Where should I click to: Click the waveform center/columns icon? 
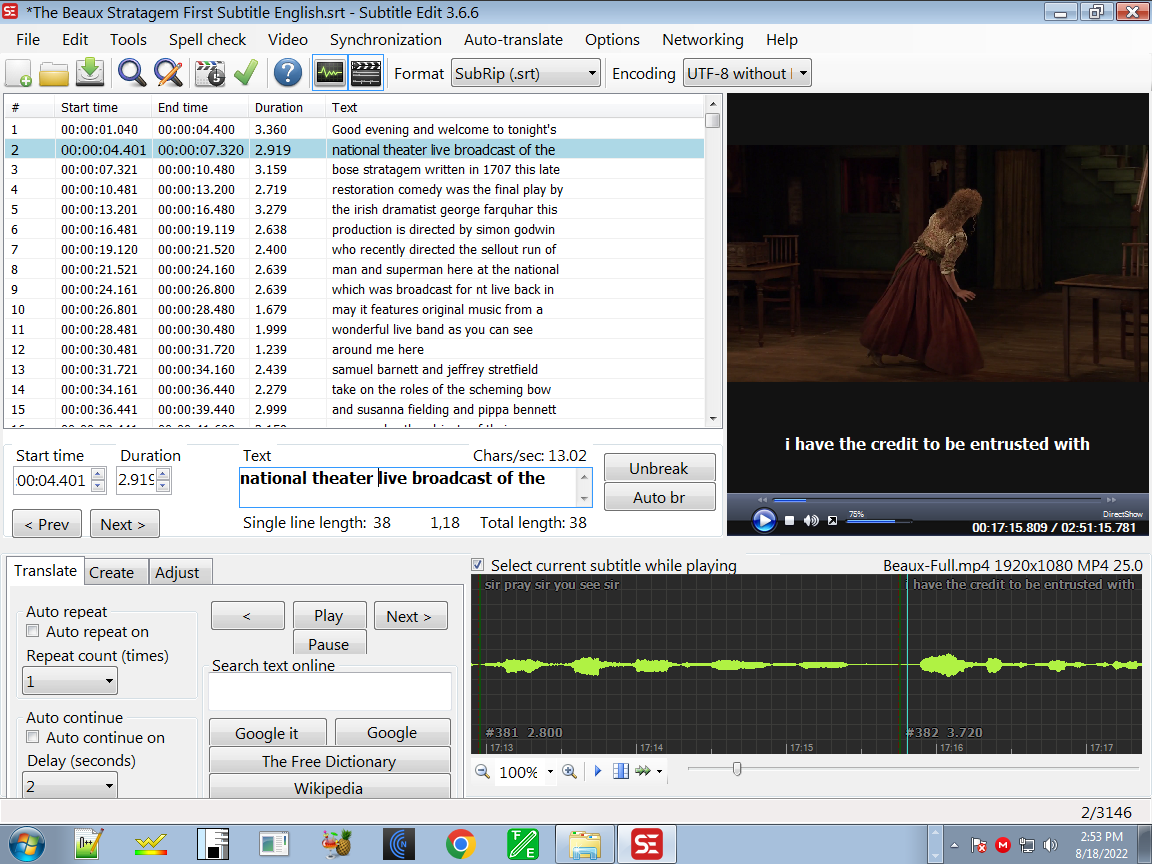click(x=621, y=771)
